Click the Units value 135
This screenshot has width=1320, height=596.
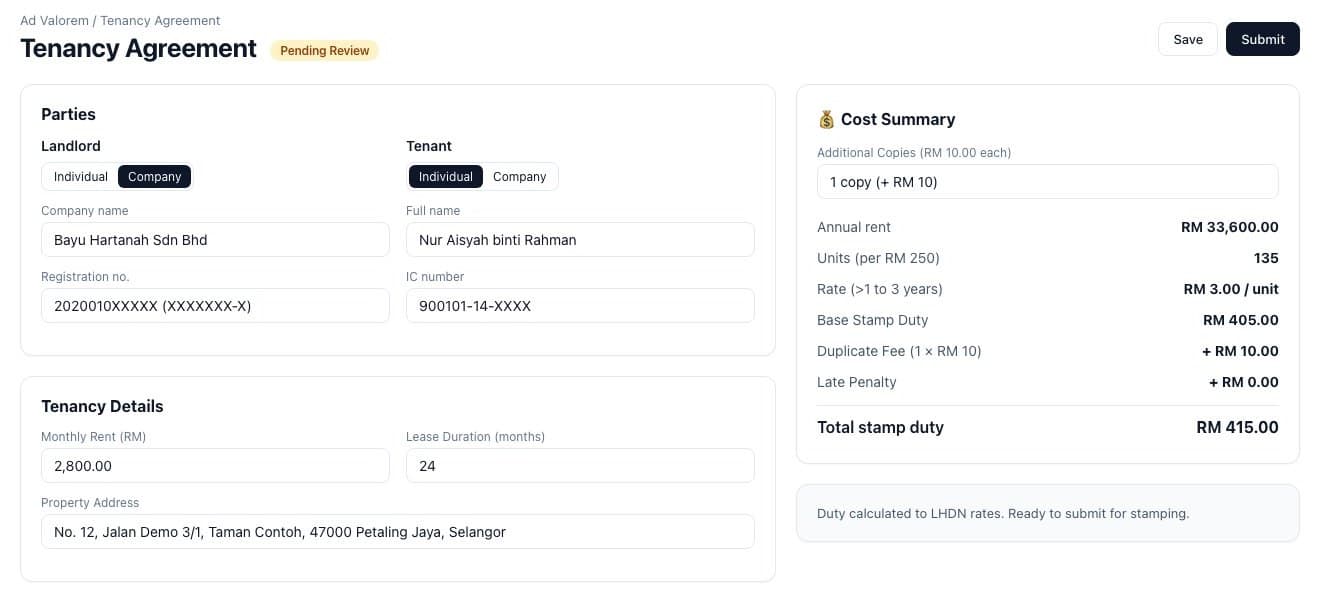(x=1266, y=258)
